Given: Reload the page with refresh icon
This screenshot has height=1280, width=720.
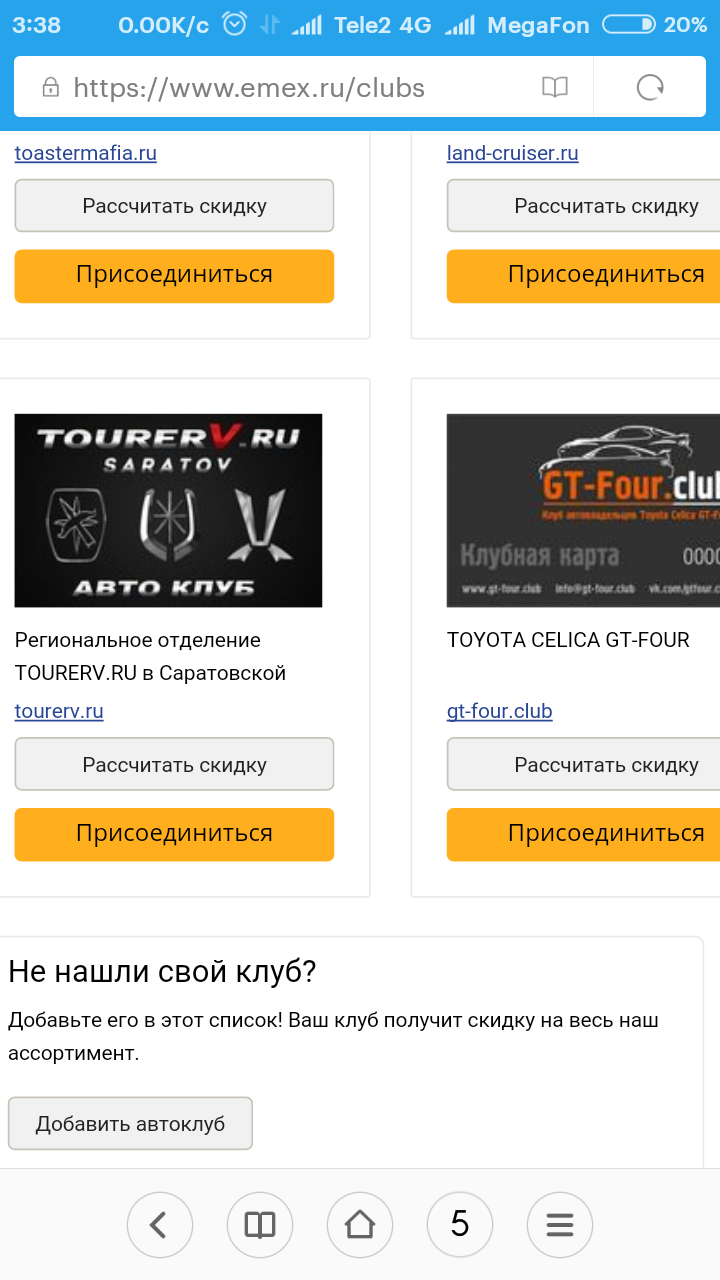Looking at the screenshot, I should tap(651, 88).
